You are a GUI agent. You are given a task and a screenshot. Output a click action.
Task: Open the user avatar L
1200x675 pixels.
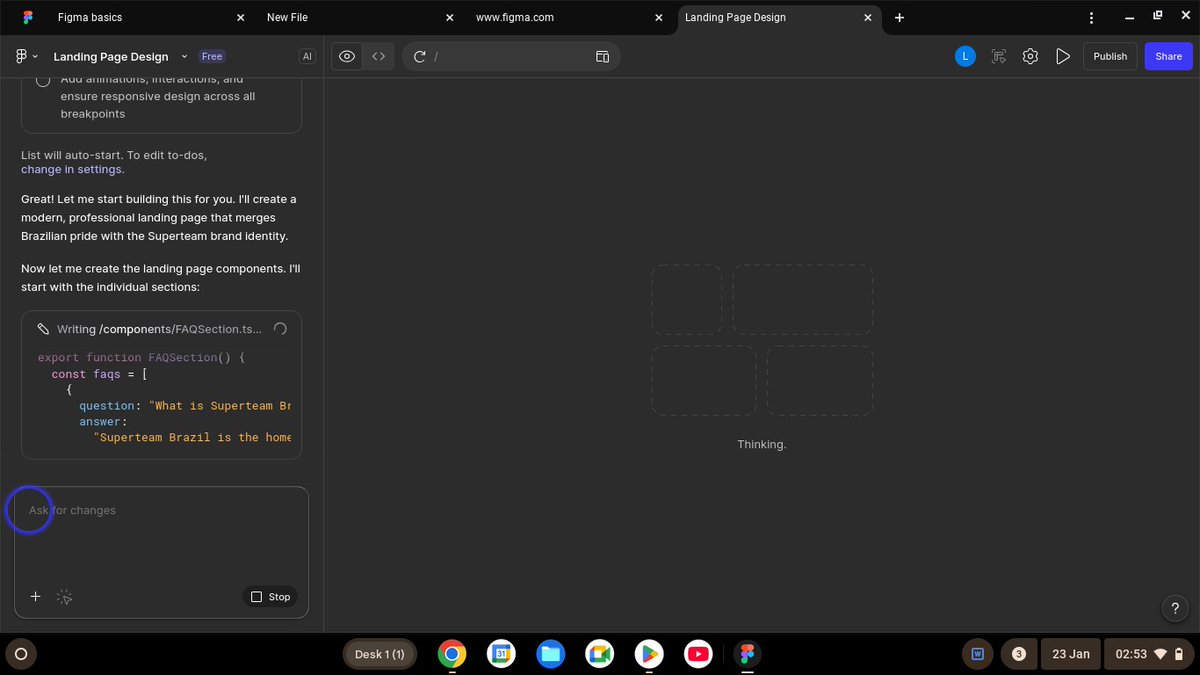tap(965, 57)
